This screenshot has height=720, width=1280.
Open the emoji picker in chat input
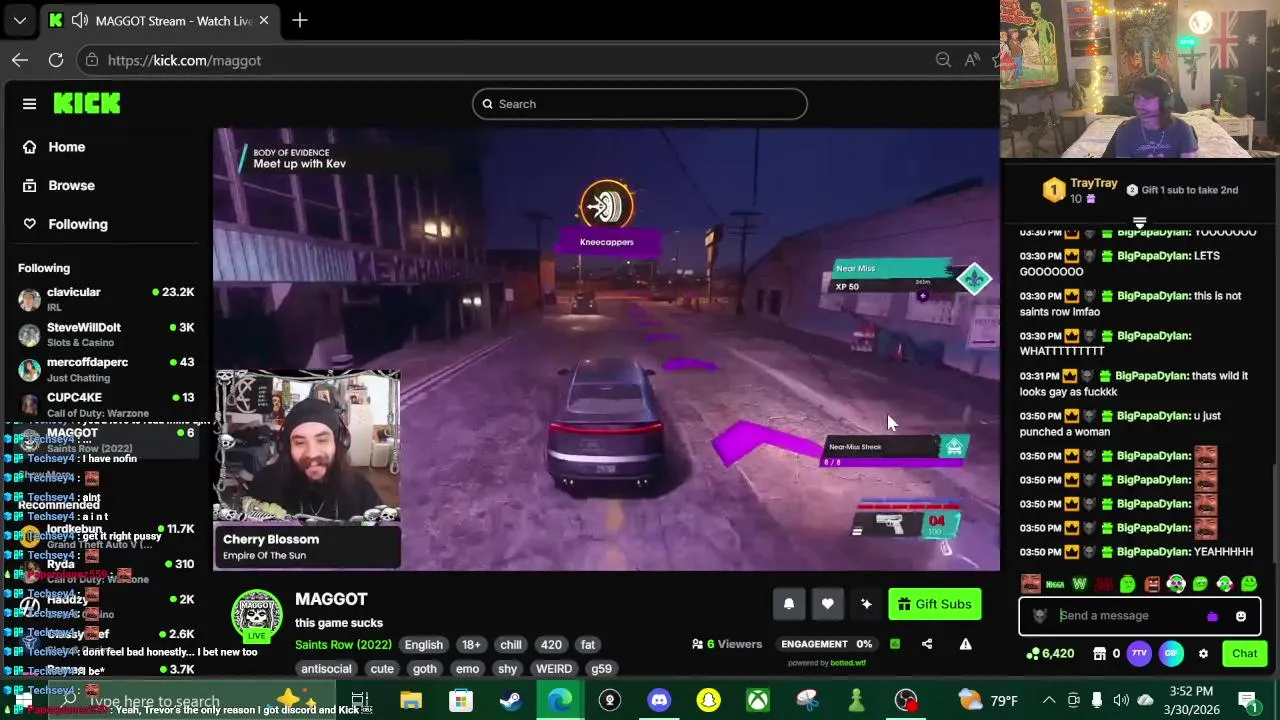(x=1241, y=616)
